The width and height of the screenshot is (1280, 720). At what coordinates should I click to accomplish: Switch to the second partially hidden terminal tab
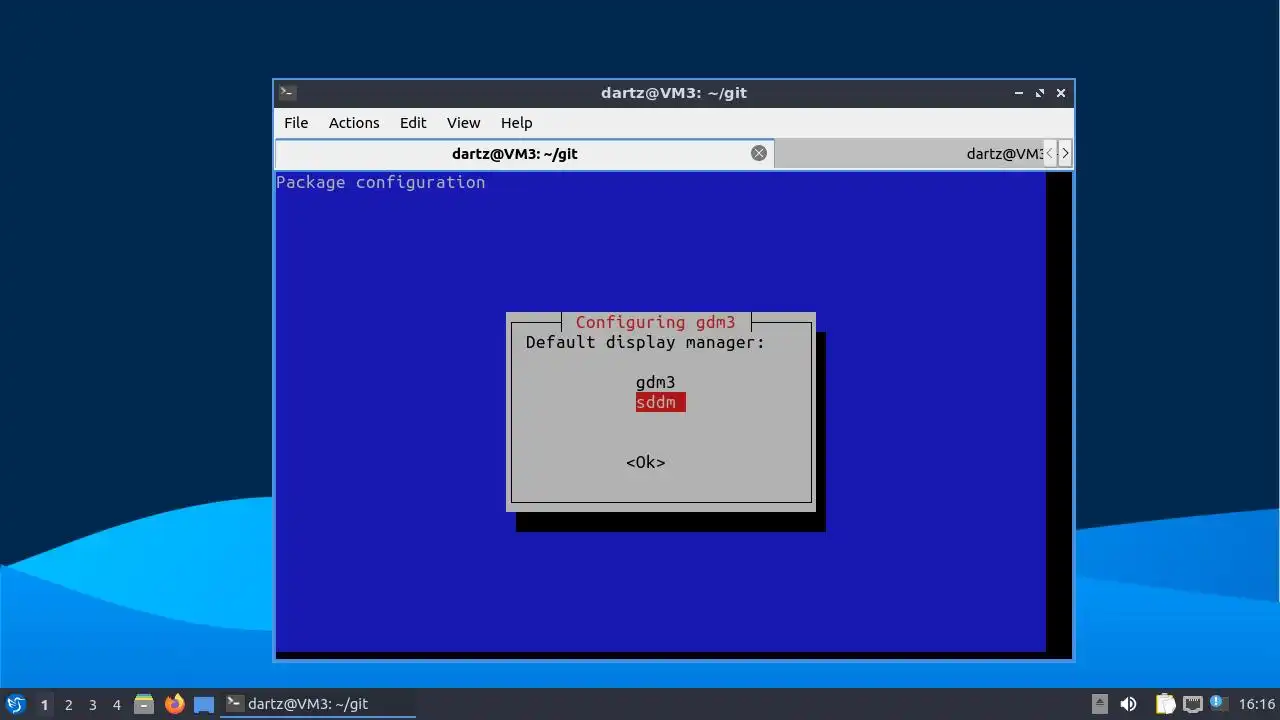click(910, 154)
